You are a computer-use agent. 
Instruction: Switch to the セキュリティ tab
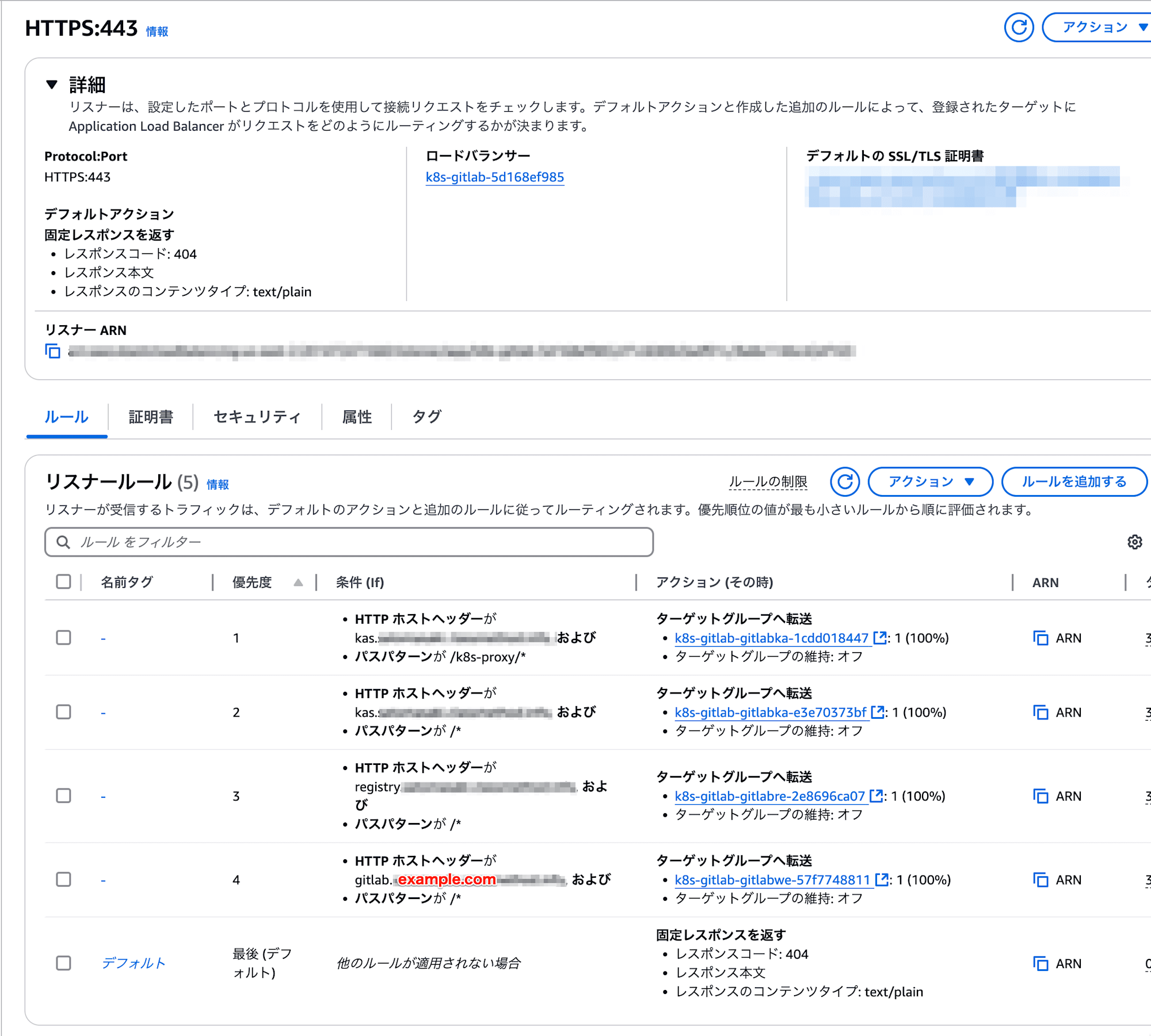click(257, 417)
